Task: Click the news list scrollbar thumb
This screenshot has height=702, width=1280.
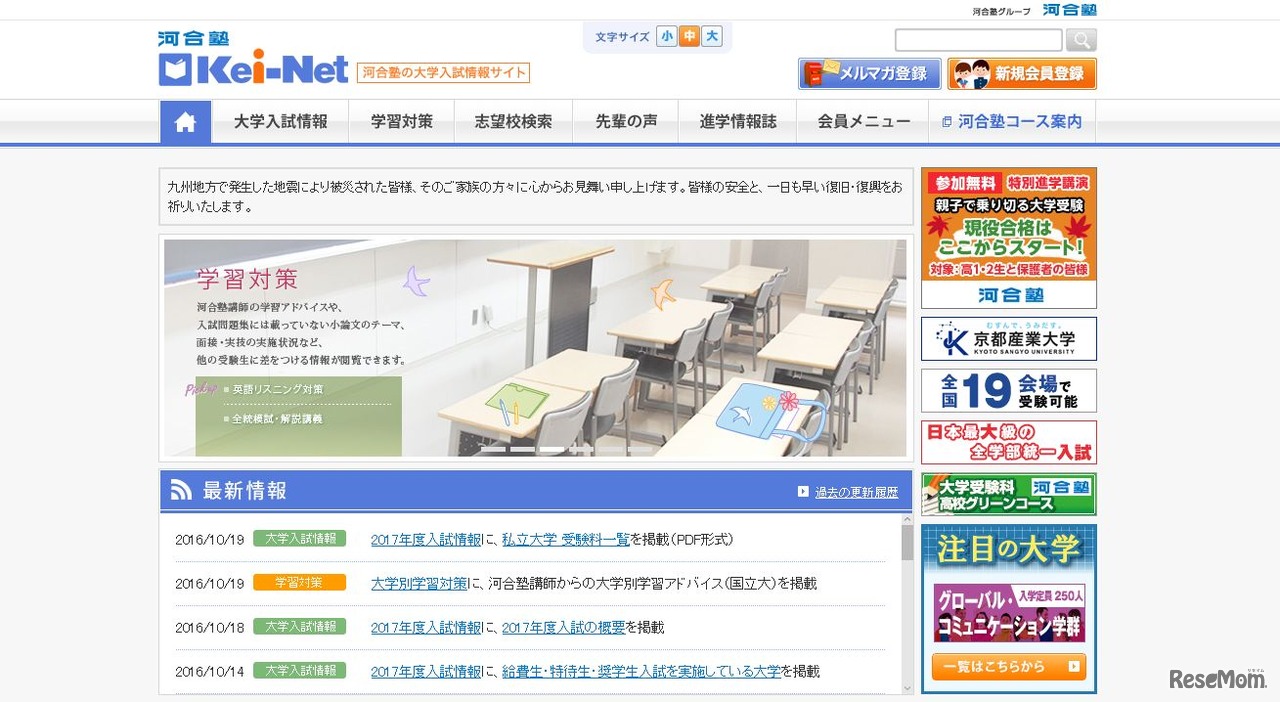Action: (907, 542)
